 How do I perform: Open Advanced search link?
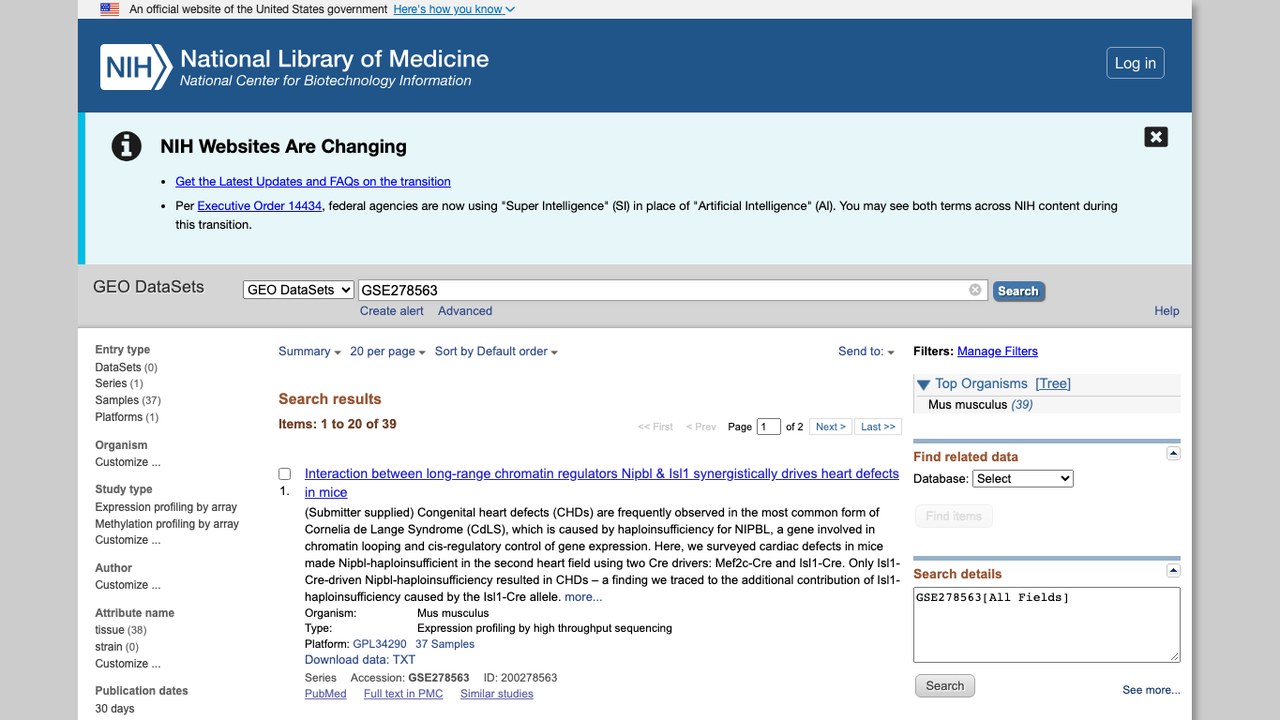[465, 311]
